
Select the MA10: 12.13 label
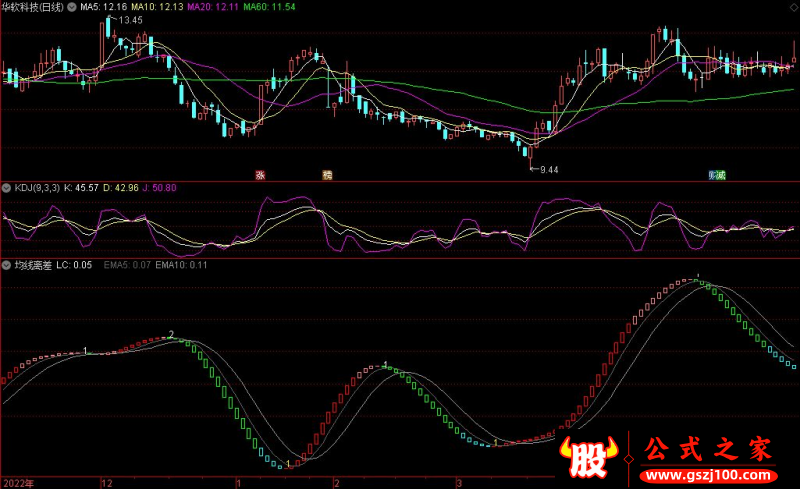pos(157,7)
